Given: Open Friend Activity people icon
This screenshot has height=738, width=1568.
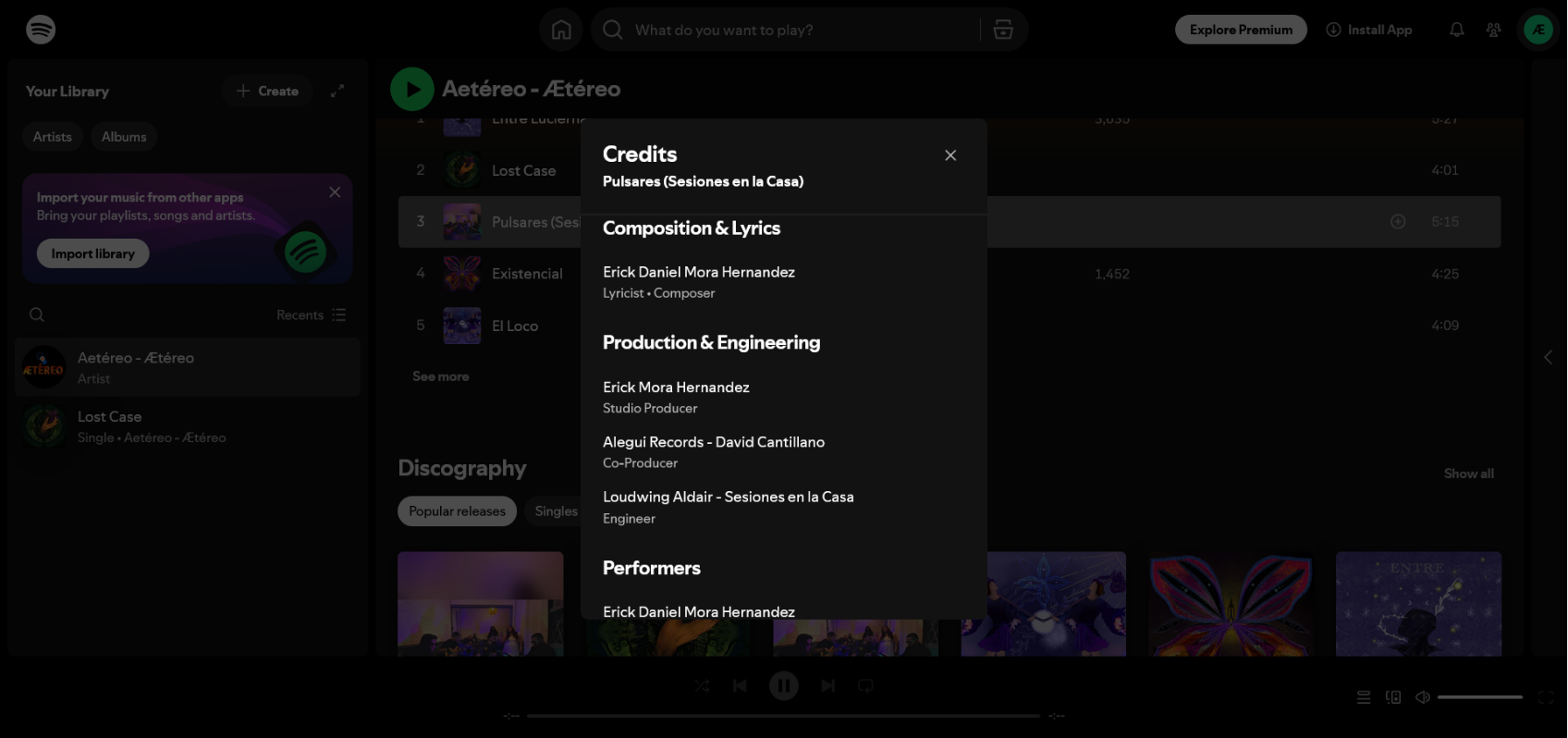Looking at the screenshot, I should coord(1493,30).
